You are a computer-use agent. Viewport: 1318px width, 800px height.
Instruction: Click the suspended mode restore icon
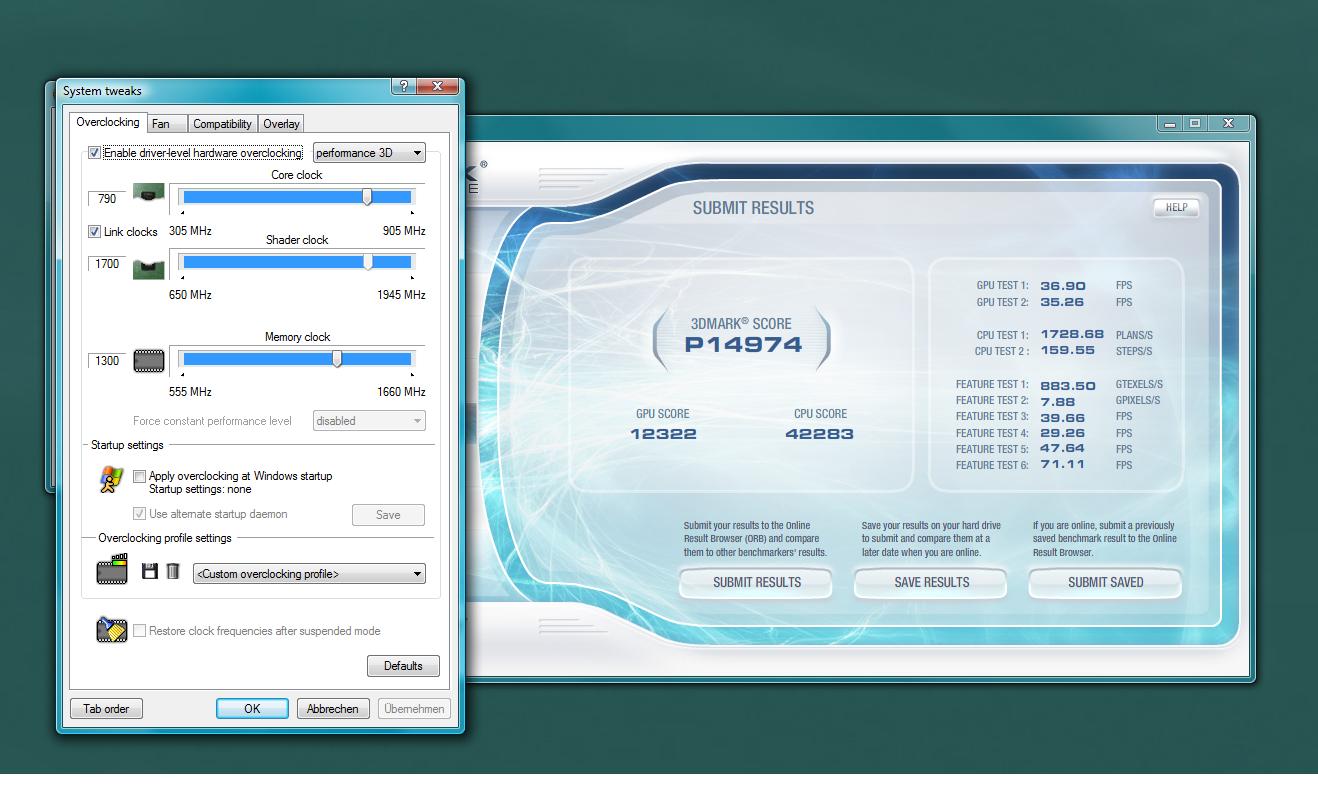(x=111, y=630)
